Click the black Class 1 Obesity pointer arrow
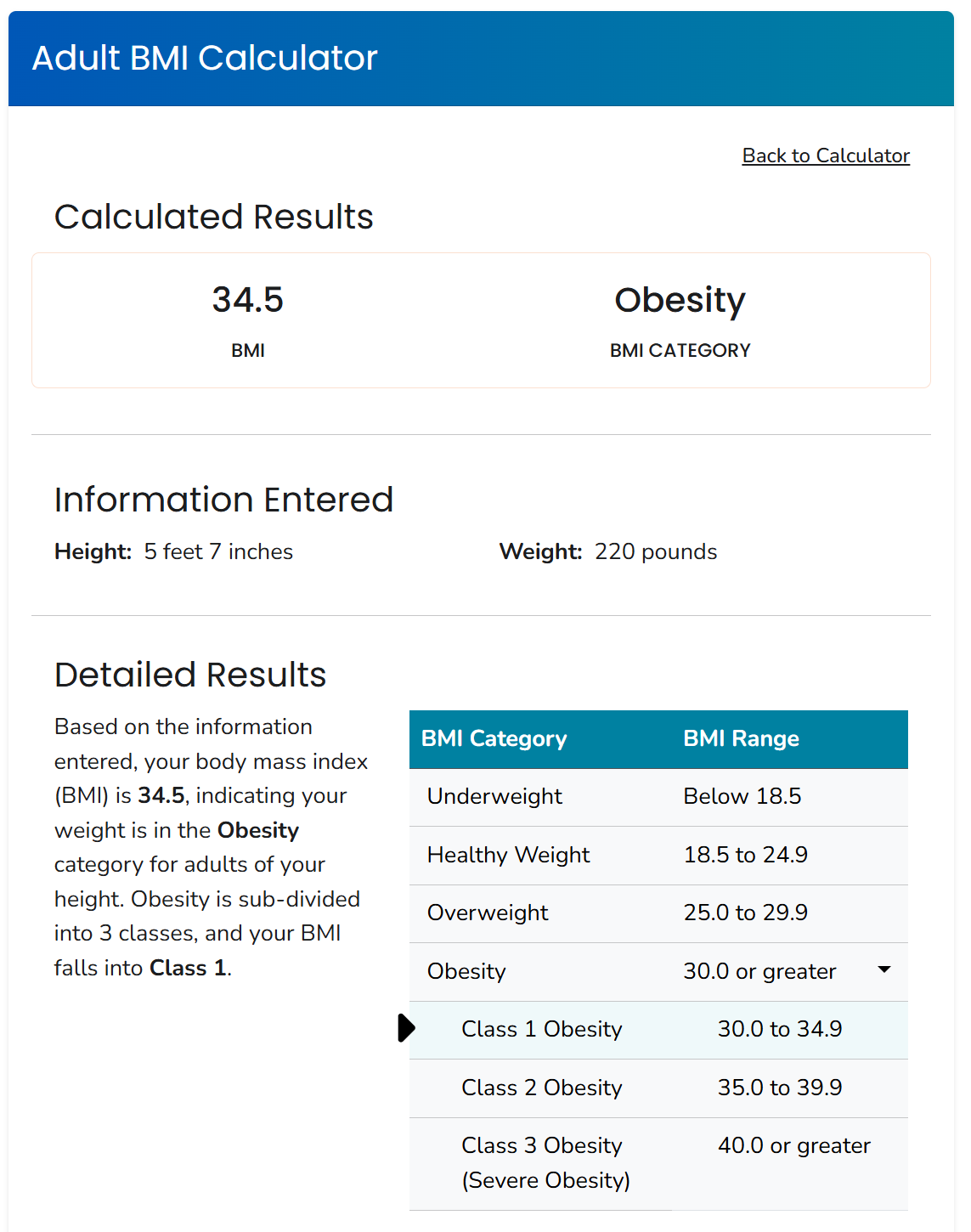This screenshot has height=1232, width=971. tap(406, 1028)
